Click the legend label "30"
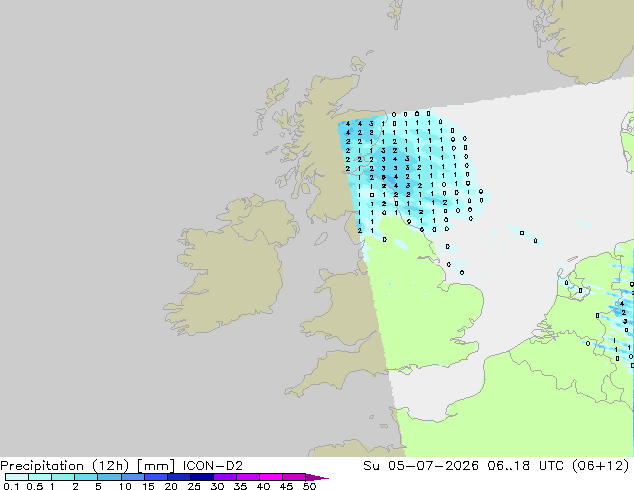 (x=218, y=486)
